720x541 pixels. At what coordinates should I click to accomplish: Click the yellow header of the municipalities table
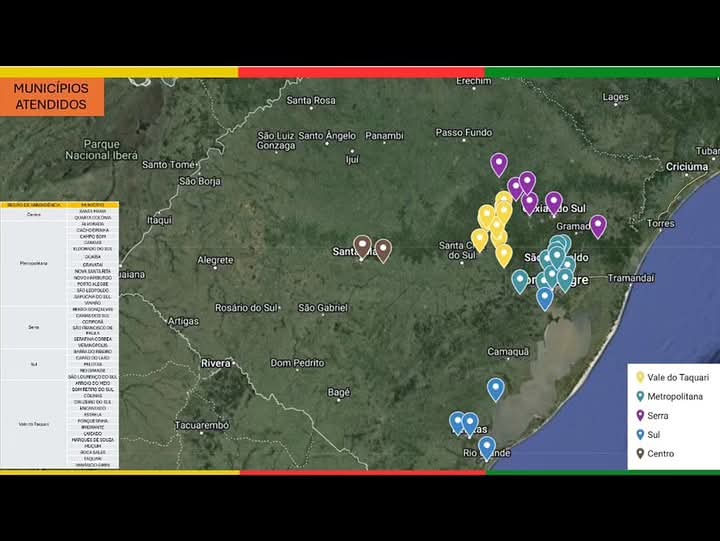coord(60,205)
